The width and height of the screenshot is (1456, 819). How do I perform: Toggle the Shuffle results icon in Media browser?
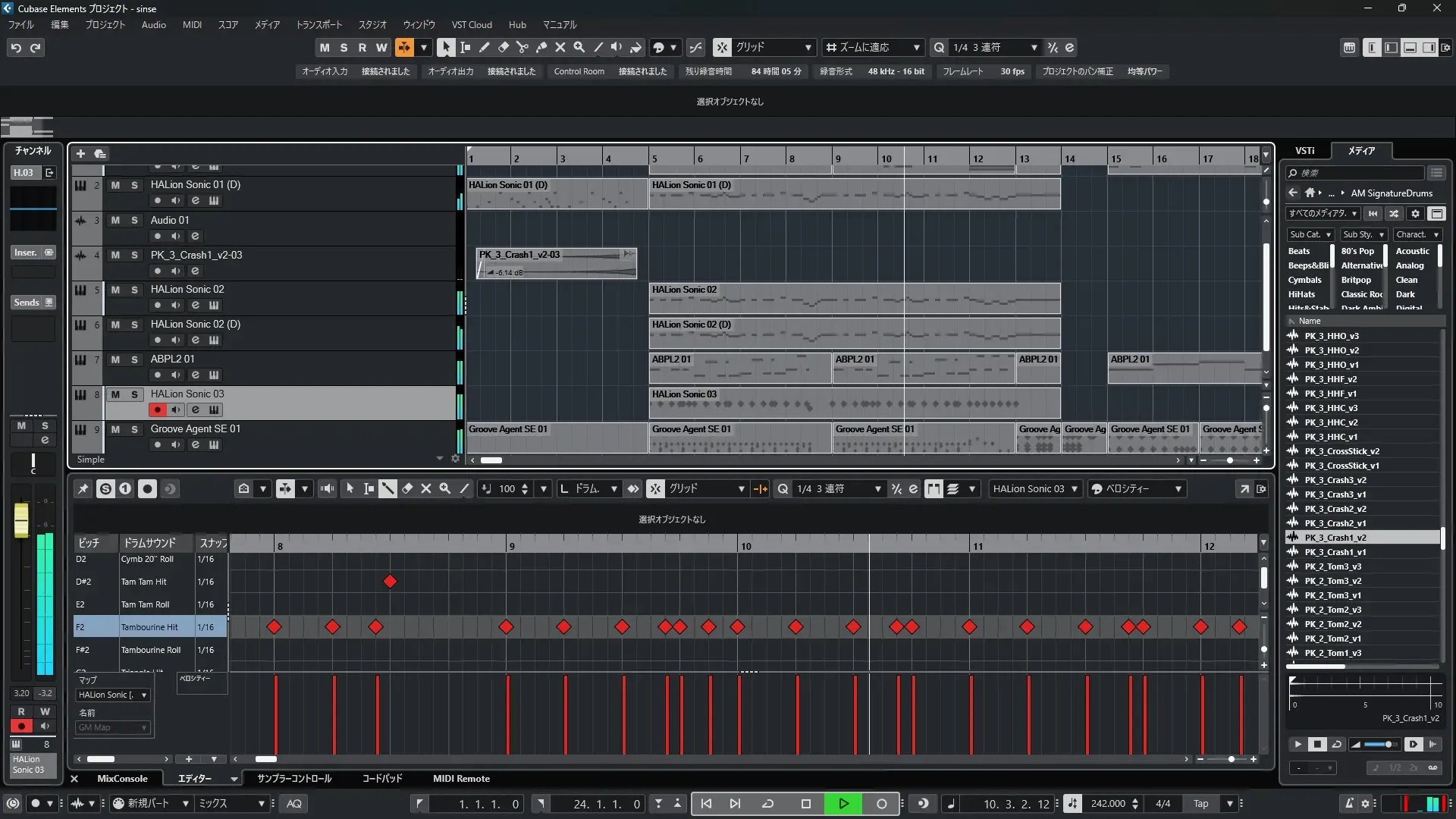coord(1394,214)
